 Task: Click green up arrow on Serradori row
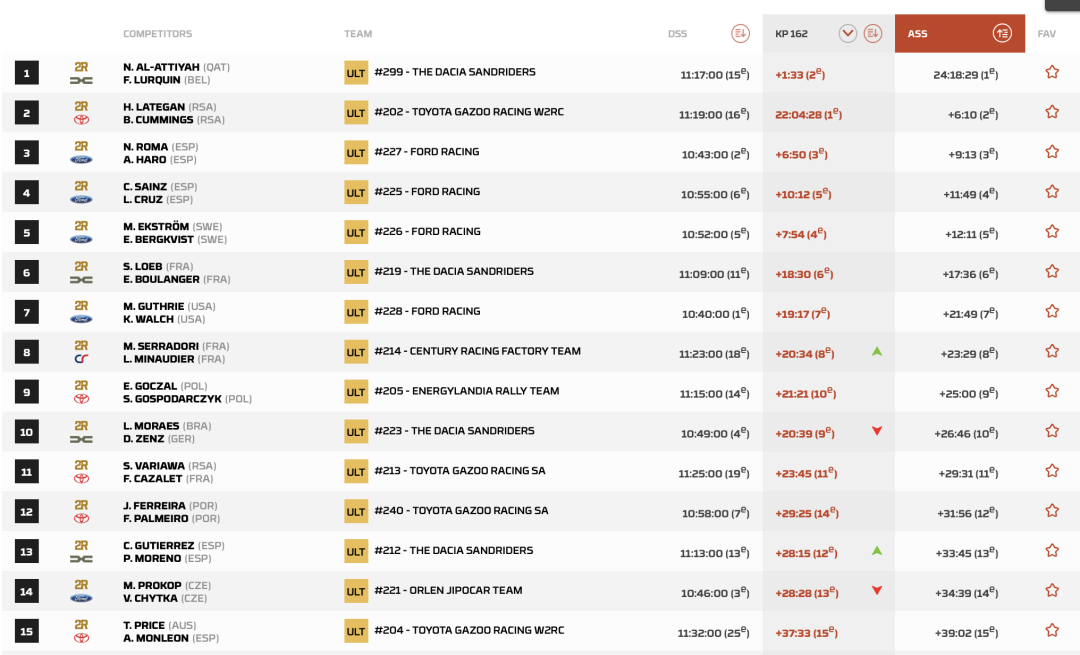pos(877,351)
